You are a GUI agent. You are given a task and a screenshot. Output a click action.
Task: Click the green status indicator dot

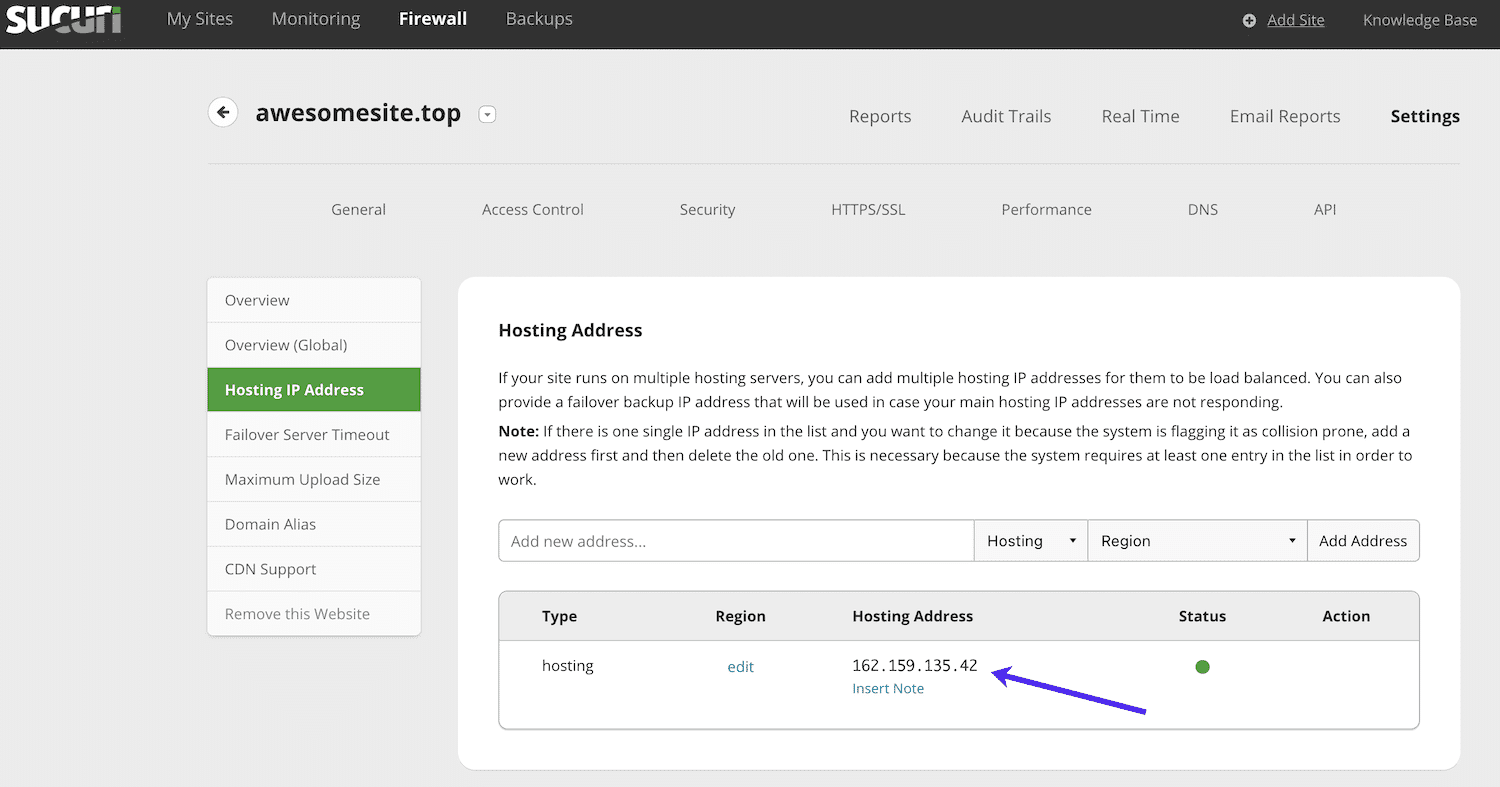tap(1202, 666)
